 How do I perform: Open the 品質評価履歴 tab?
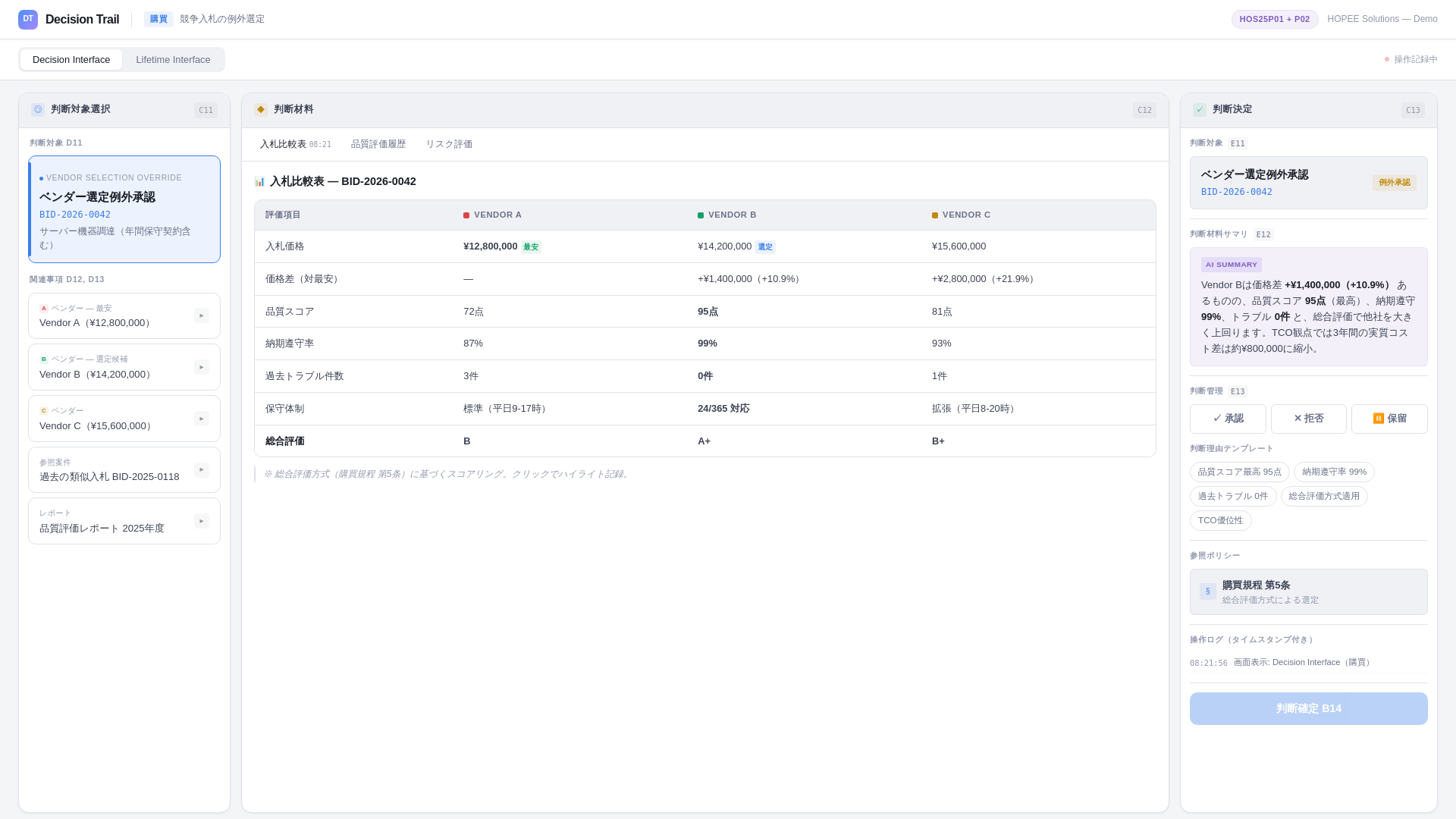pos(378,144)
